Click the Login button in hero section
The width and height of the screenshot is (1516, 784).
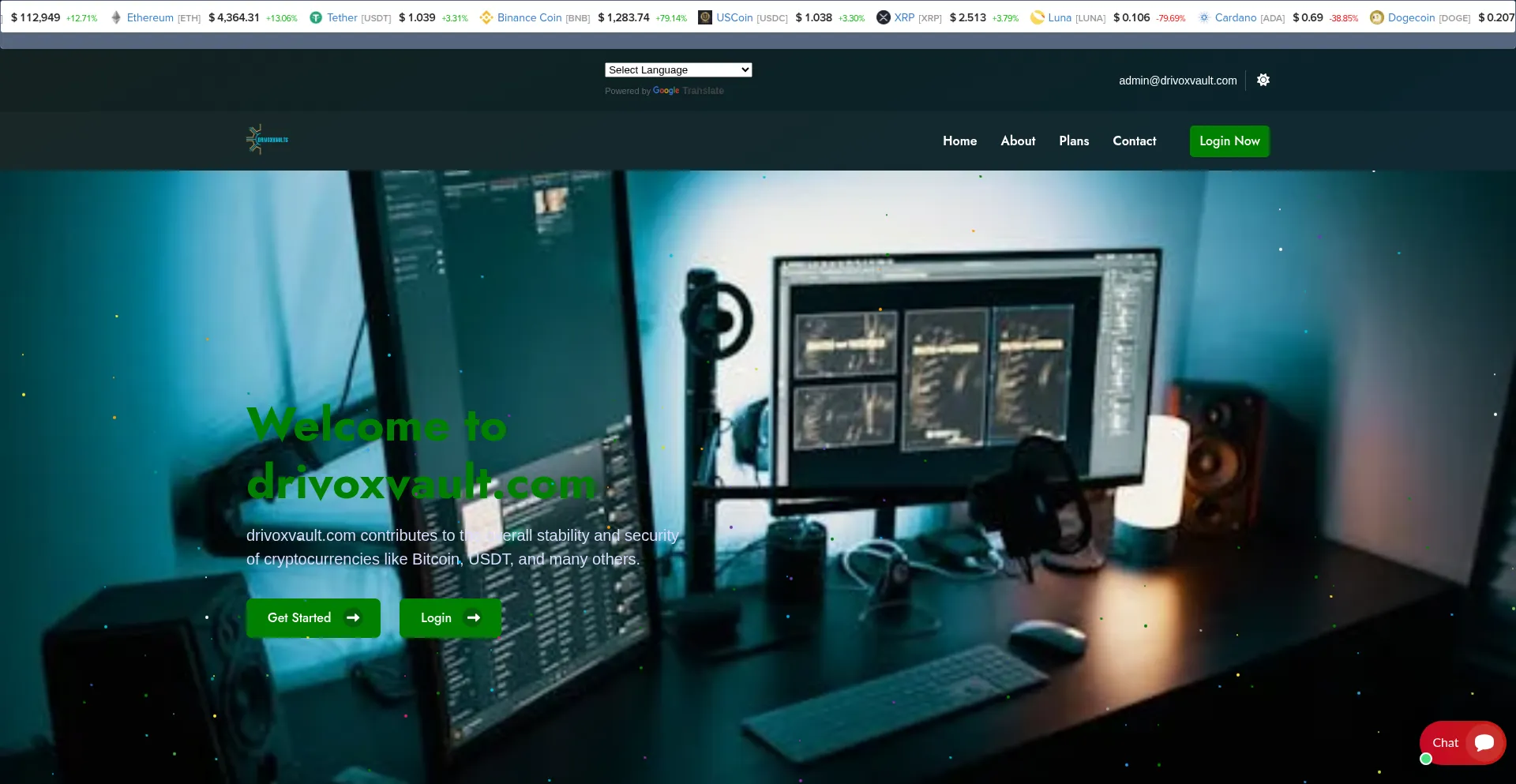click(450, 617)
